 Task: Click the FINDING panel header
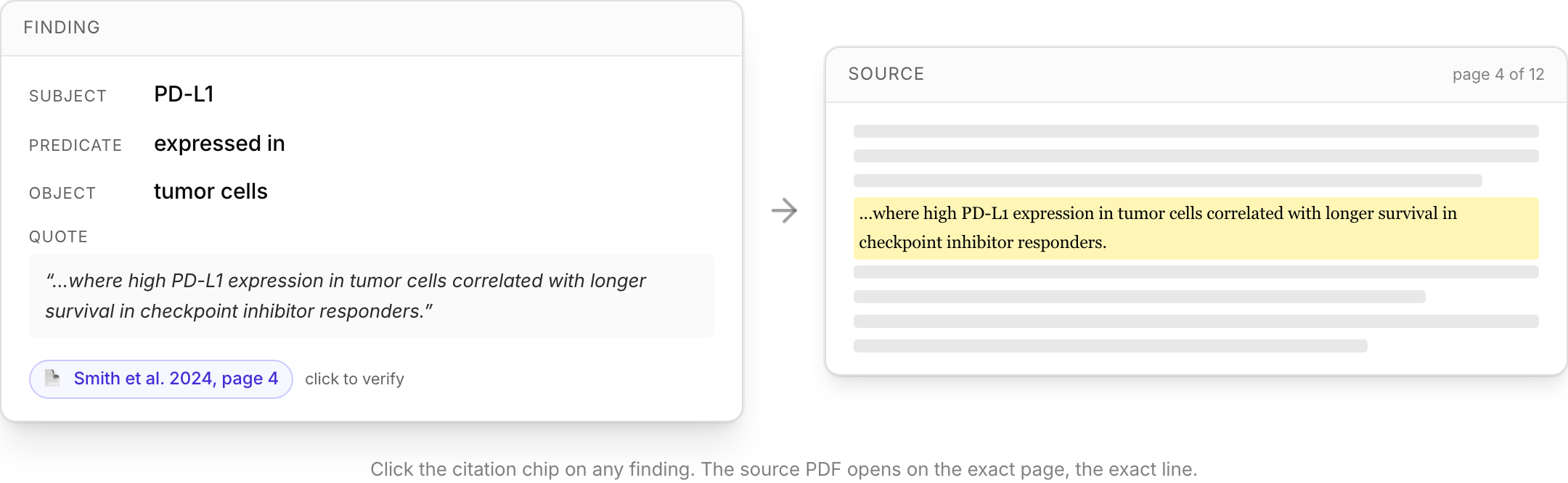pos(372,28)
